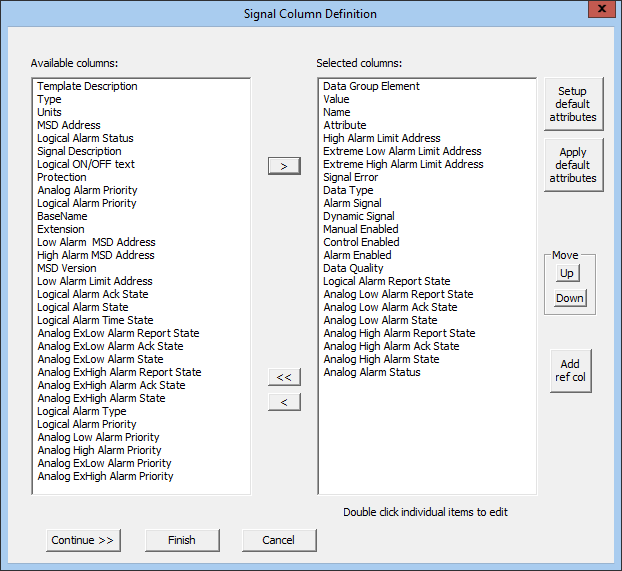Select BaseName in Available columns
Screen dimensions: 622x571
click(x=62, y=216)
